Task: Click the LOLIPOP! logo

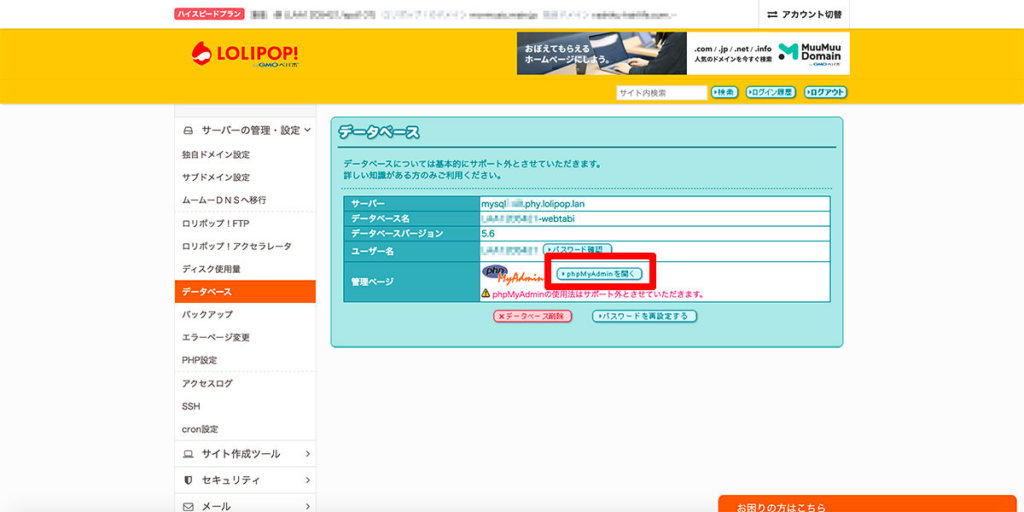Action: click(244, 55)
